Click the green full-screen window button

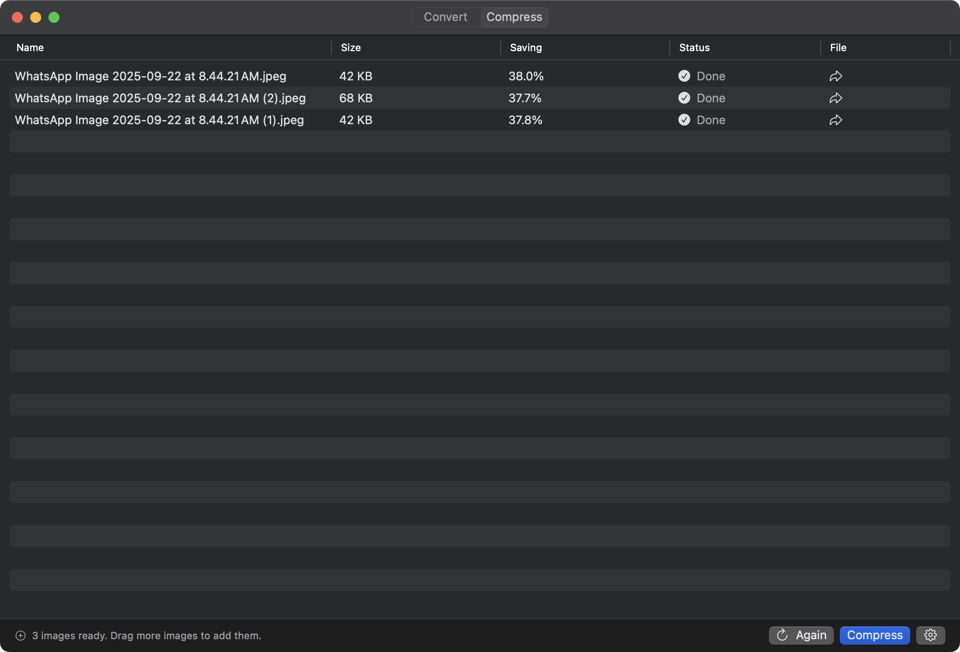[x=54, y=17]
